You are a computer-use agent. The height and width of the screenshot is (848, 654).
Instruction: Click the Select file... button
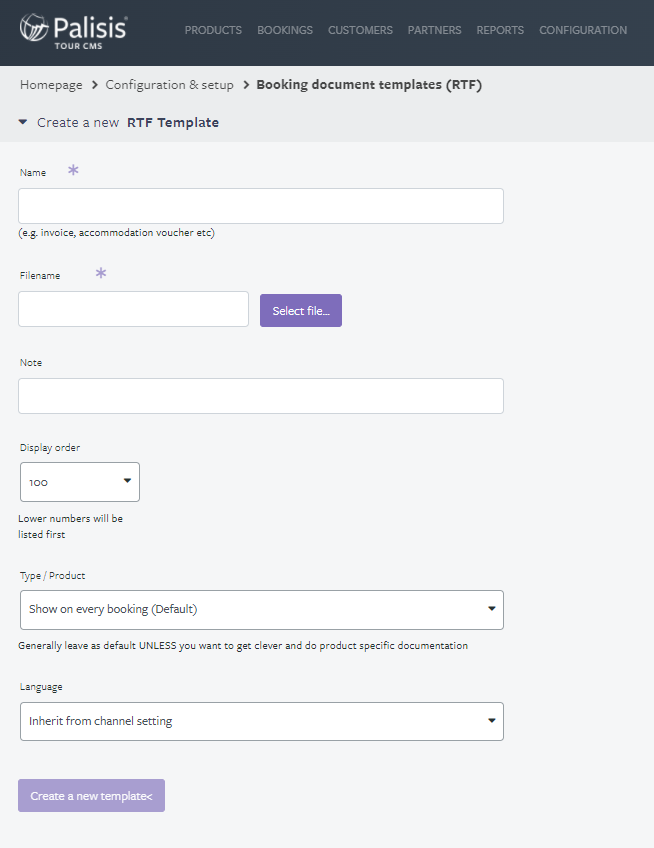click(301, 310)
